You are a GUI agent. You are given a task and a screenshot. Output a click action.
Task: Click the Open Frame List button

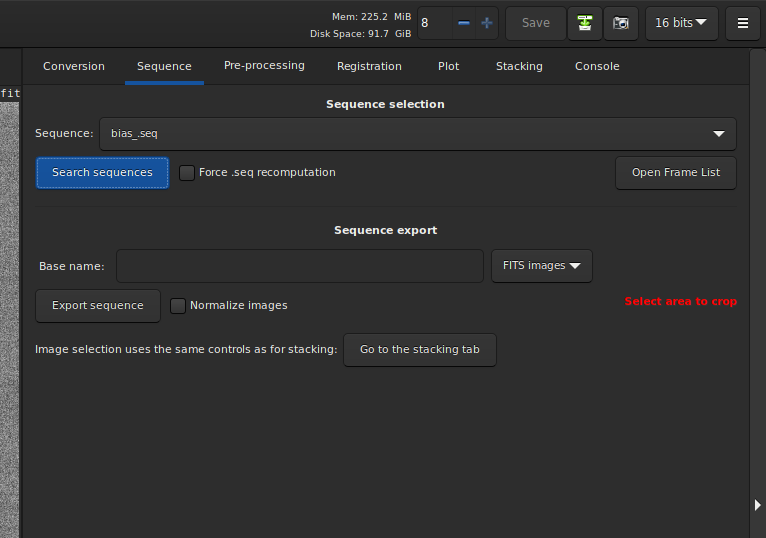(675, 173)
